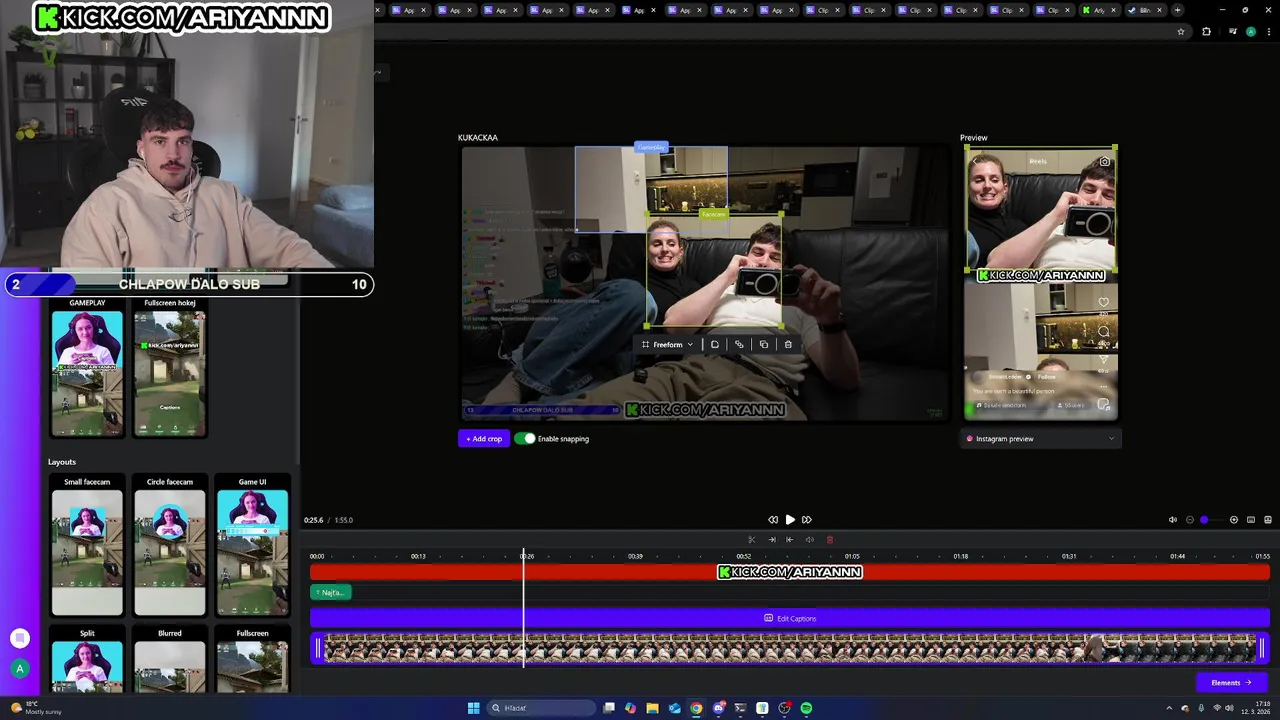The height and width of the screenshot is (720, 1280).
Task: Click the timeline zoom slider knob
Action: [1204, 520]
